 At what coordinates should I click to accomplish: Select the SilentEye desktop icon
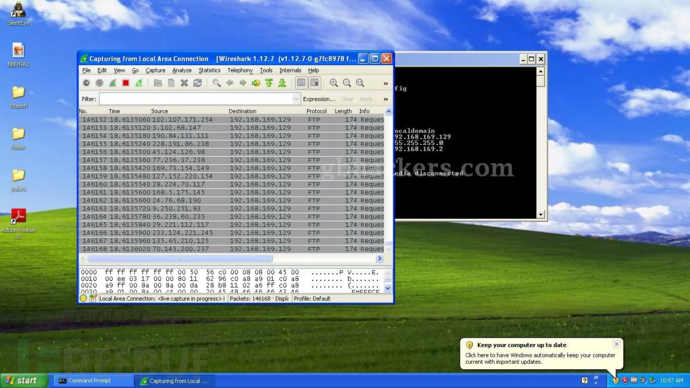pos(18,14)
